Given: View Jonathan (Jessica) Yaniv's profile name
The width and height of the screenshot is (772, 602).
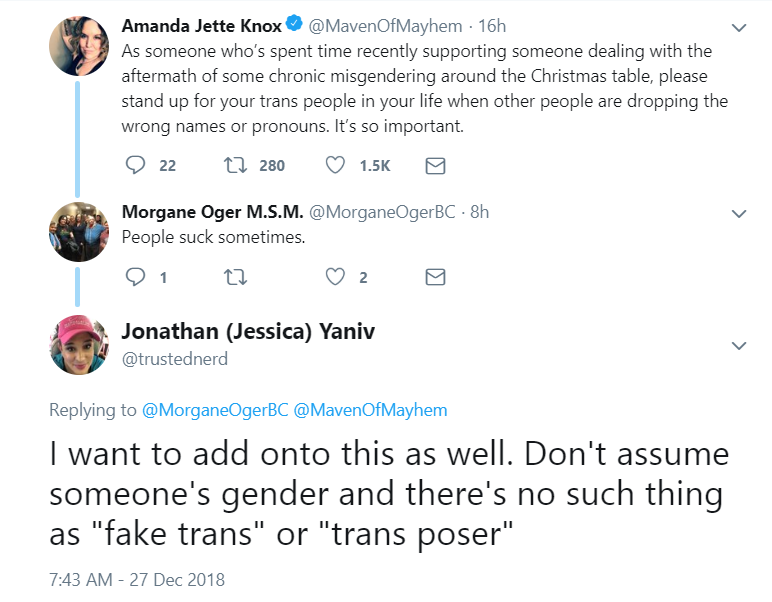Looking at the screenshot, I should (248, 331).
